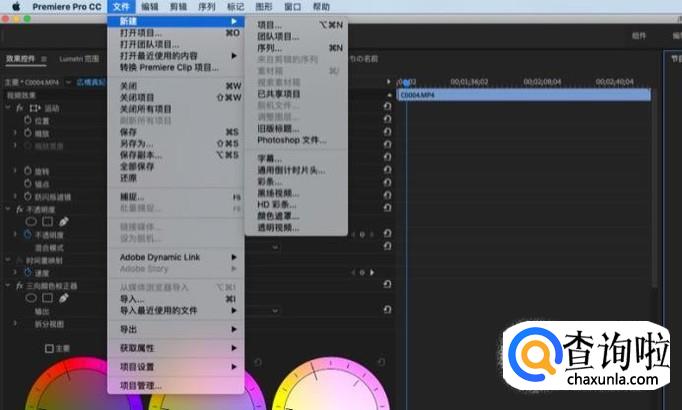Toggle the 速度 stopwatch animation icon
The height and width of the screenshot is (410, 682).
click(27, 272)
